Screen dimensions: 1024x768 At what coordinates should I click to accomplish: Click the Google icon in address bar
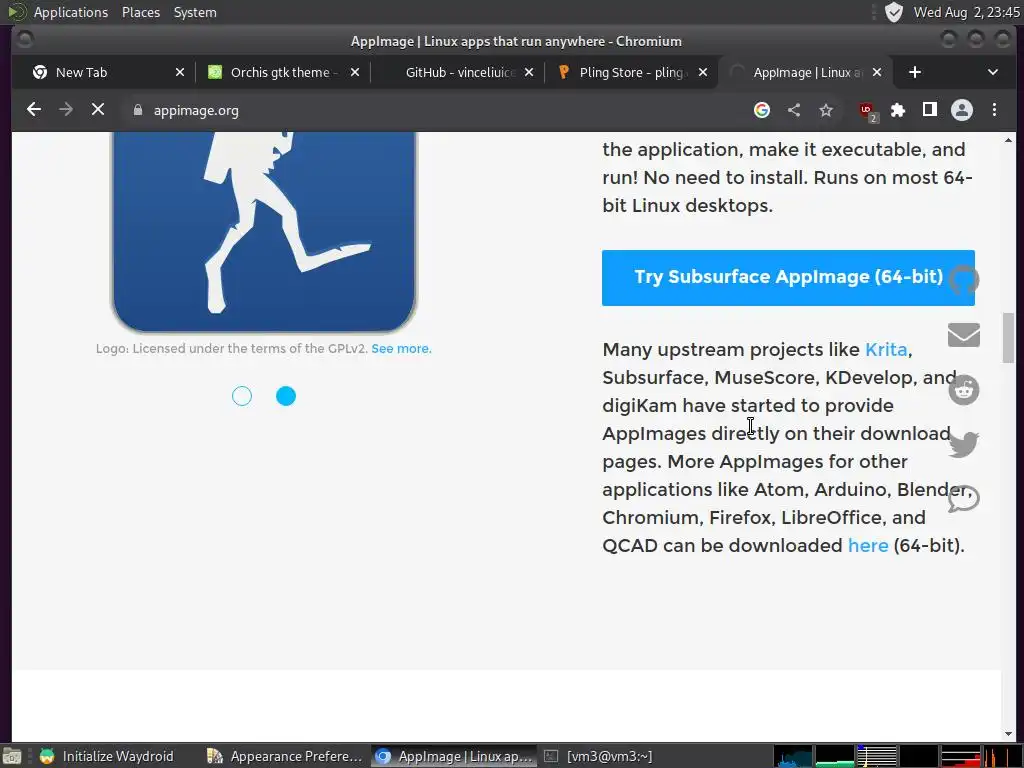761,110
